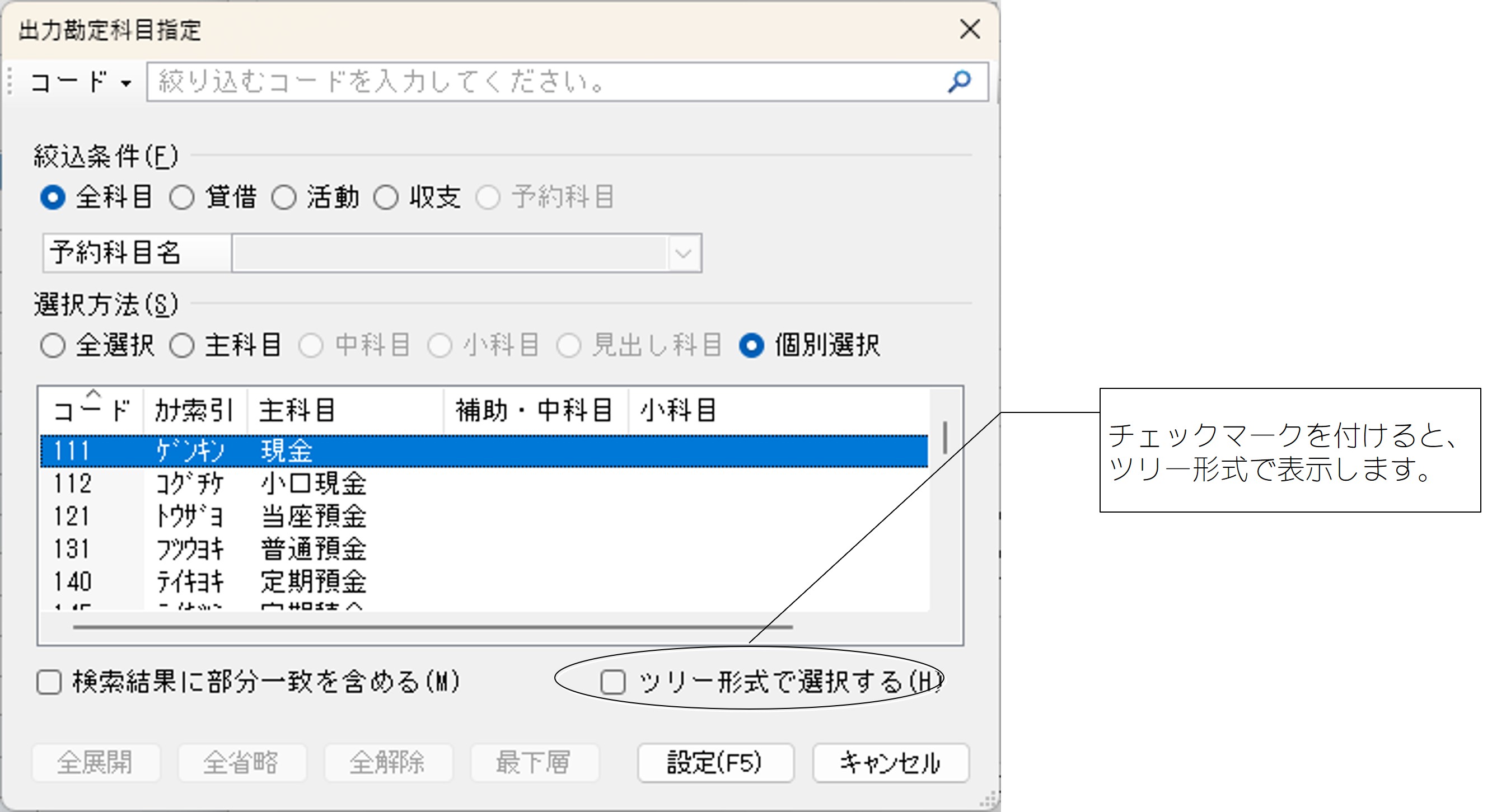
Task: Select the 121 当座預金 row
Action: coord(313,517)
